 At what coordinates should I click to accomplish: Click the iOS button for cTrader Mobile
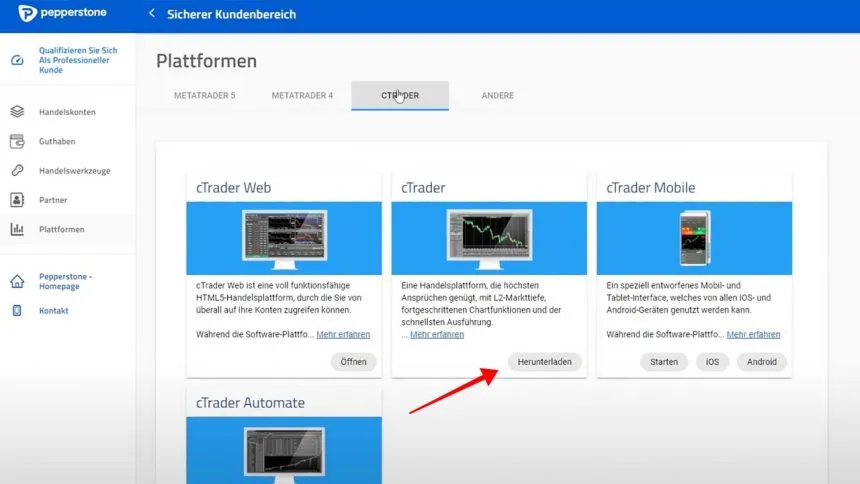712,362
